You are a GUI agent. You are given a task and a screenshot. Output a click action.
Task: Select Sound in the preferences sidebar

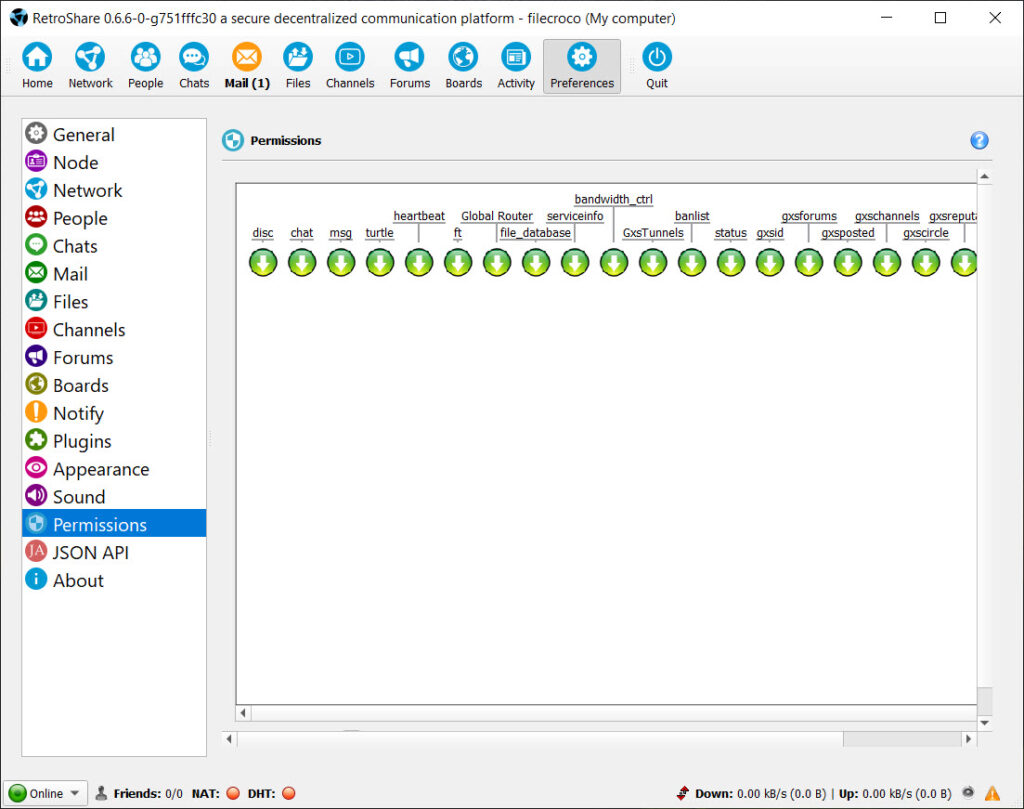[114, 496]
